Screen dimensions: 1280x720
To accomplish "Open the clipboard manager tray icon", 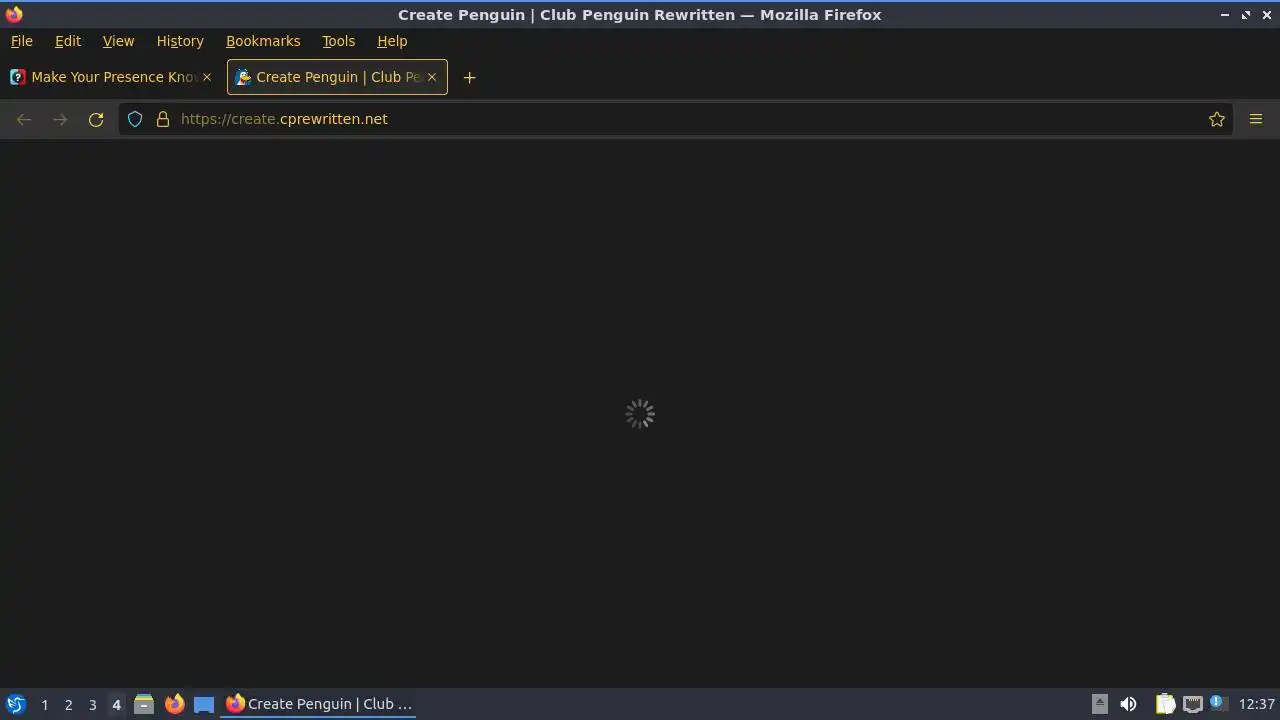I will [x=1165, y=704].
